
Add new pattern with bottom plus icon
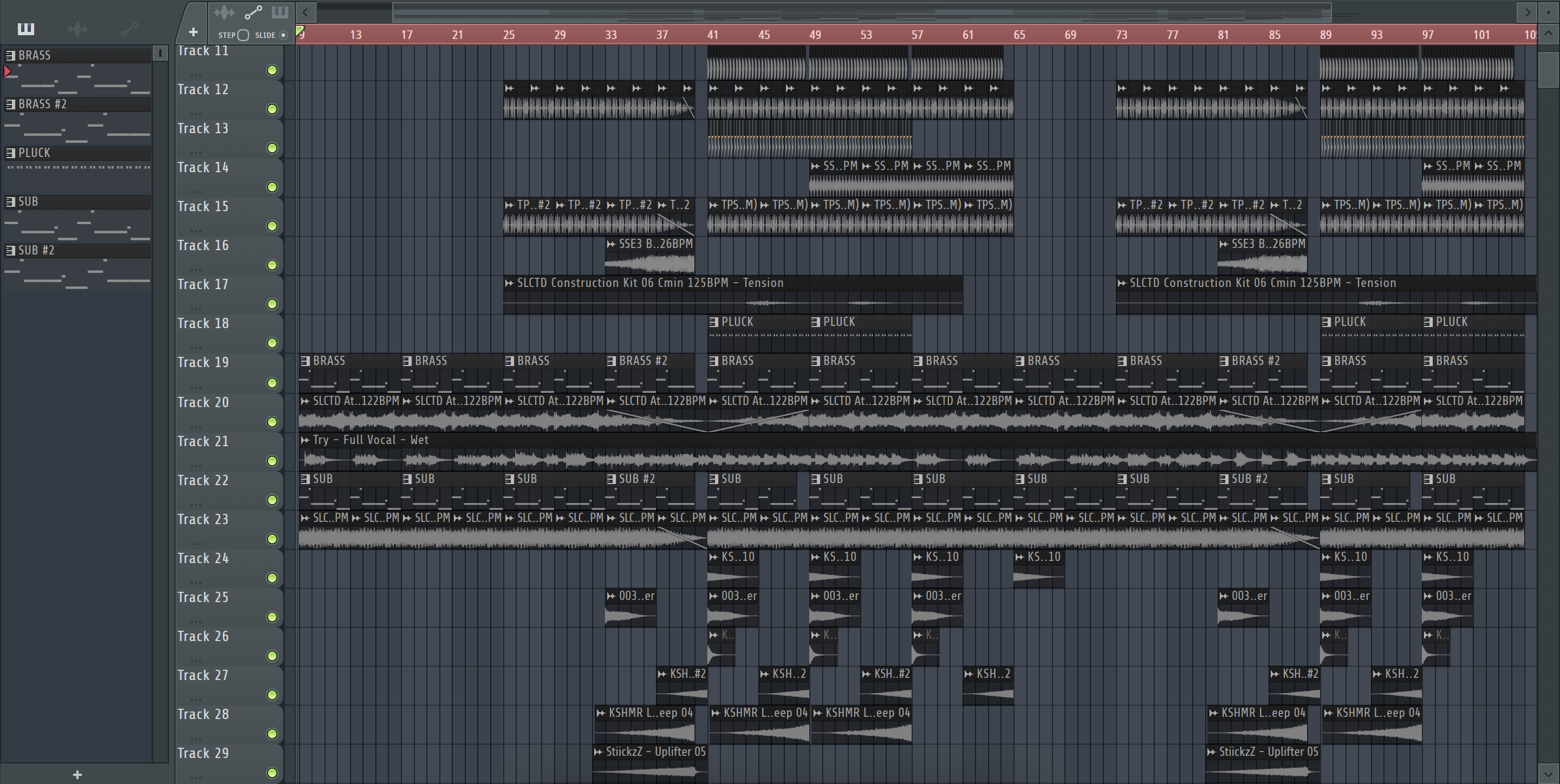click(x=77, y=774)
